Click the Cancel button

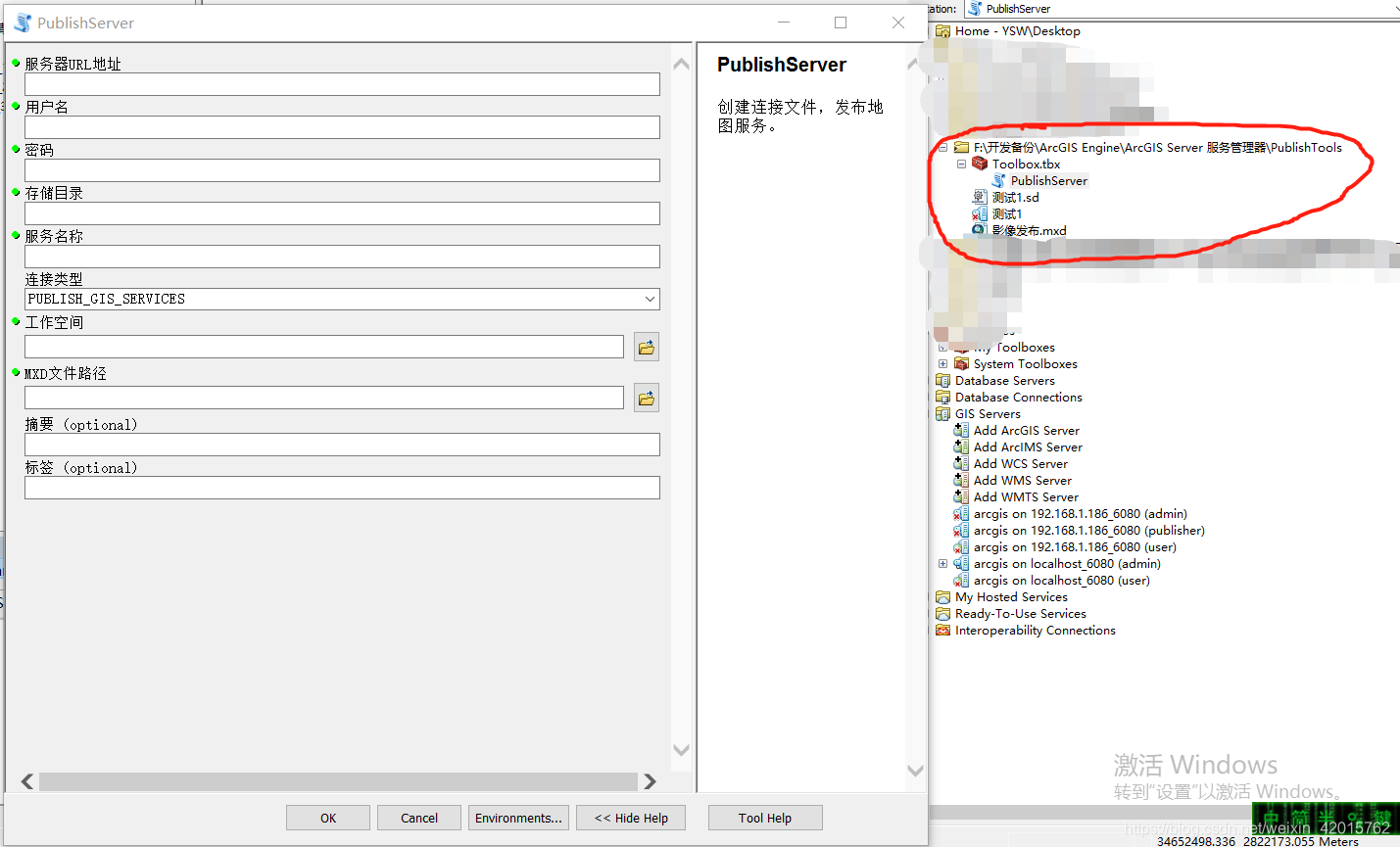(419, 818)
